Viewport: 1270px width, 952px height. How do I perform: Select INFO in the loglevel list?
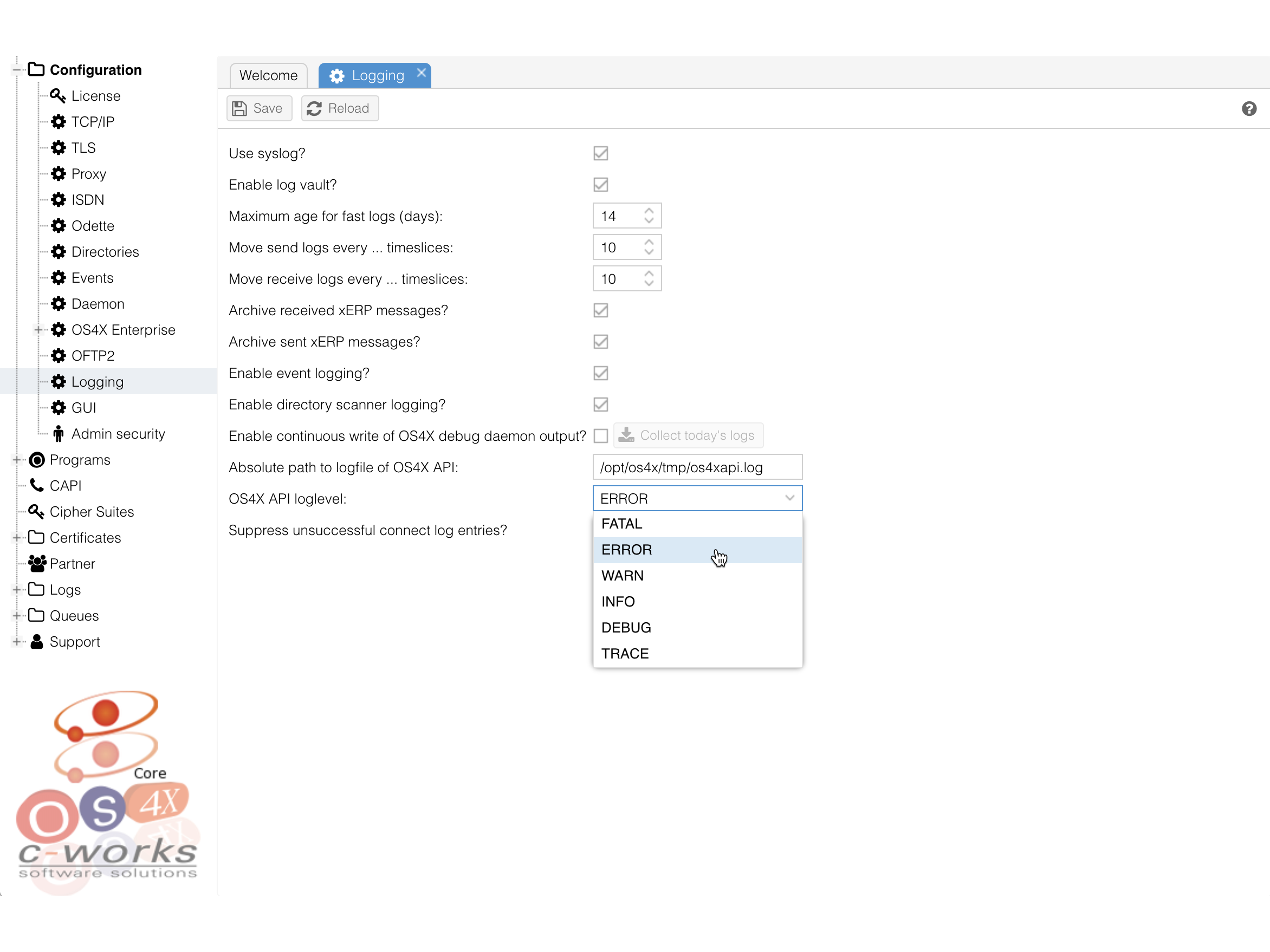click(697, 602)
